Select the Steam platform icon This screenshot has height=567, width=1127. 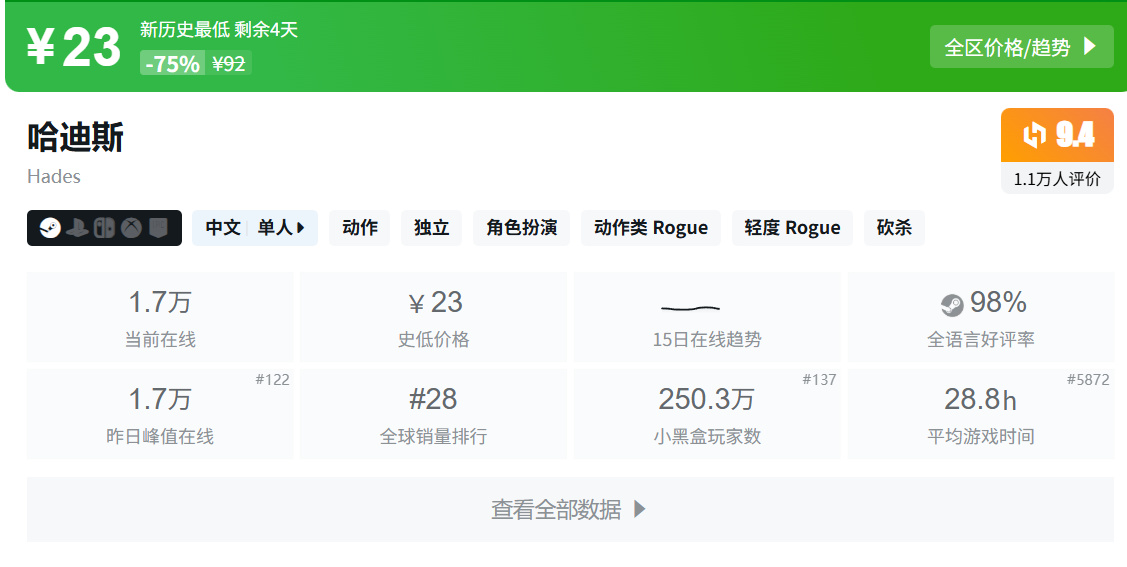tap(50, 229)
